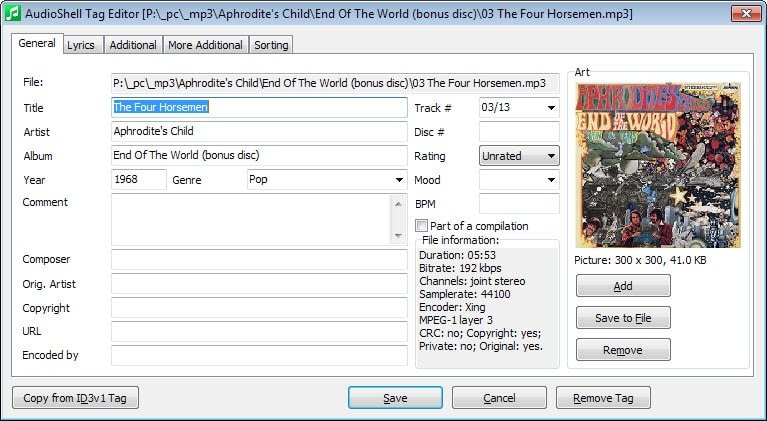Click the Remove Tag button
This screenshot has width=767, height=421.
coord(603,398)
